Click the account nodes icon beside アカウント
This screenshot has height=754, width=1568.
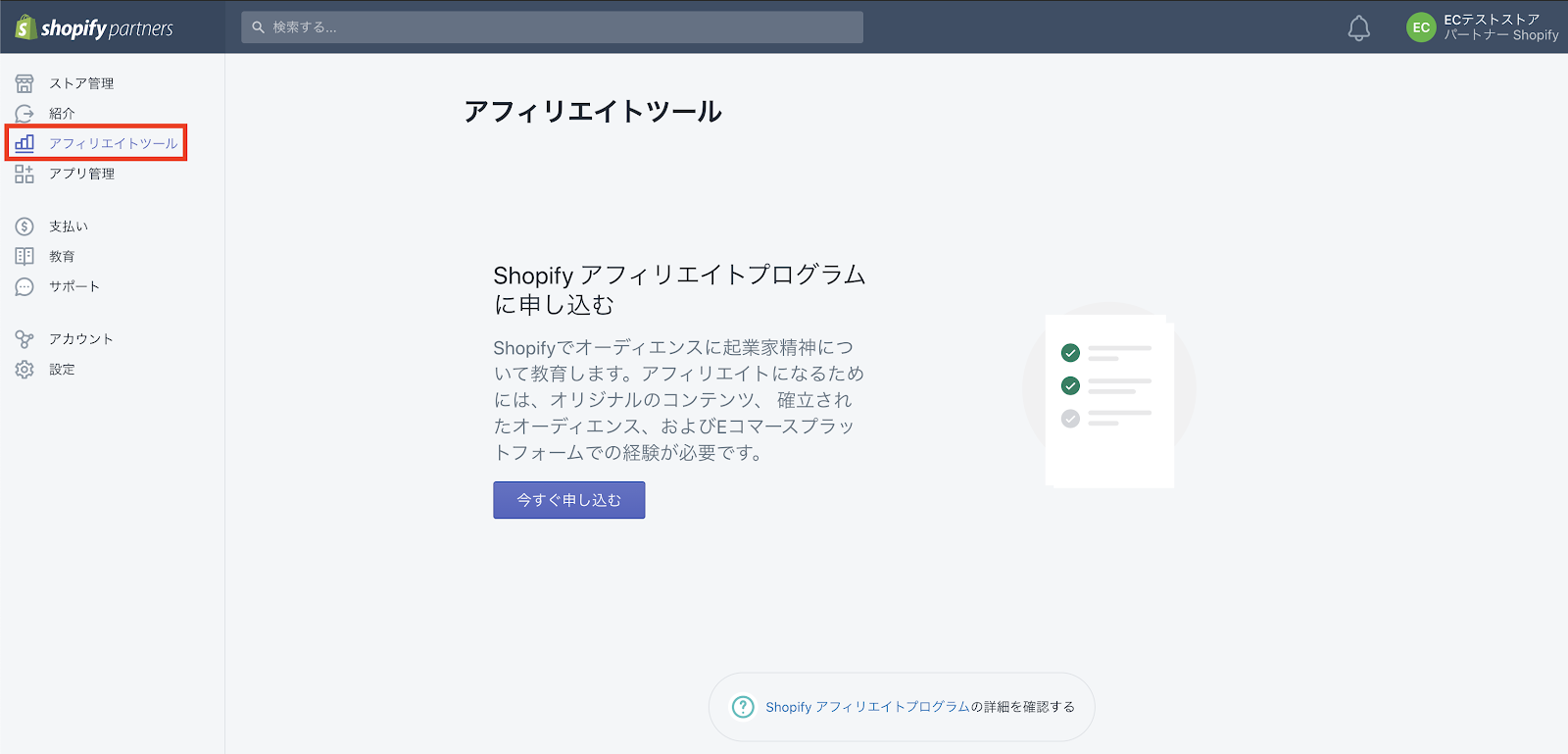click(x=24, y=339)
